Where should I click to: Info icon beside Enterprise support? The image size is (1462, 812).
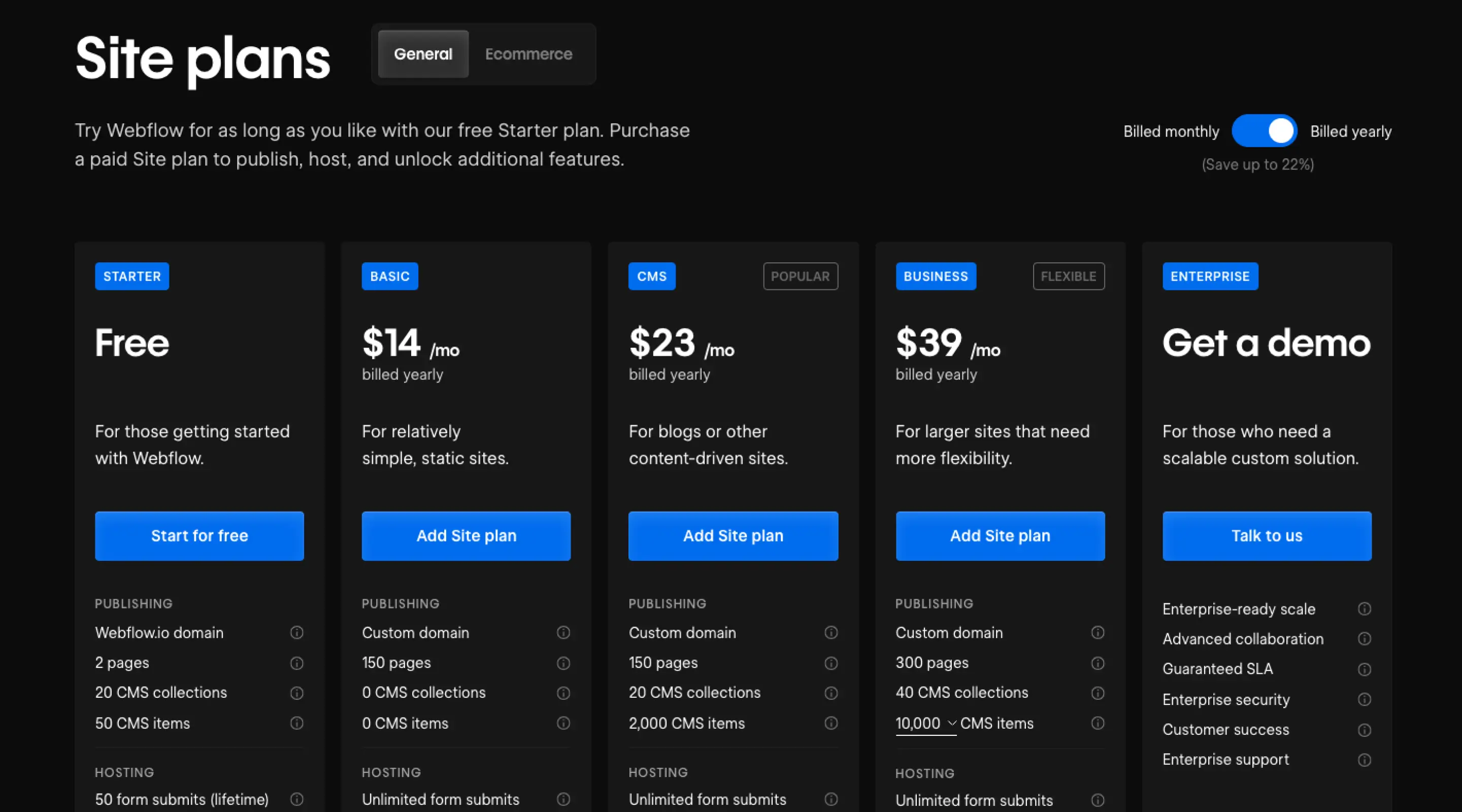point(1365,759)
